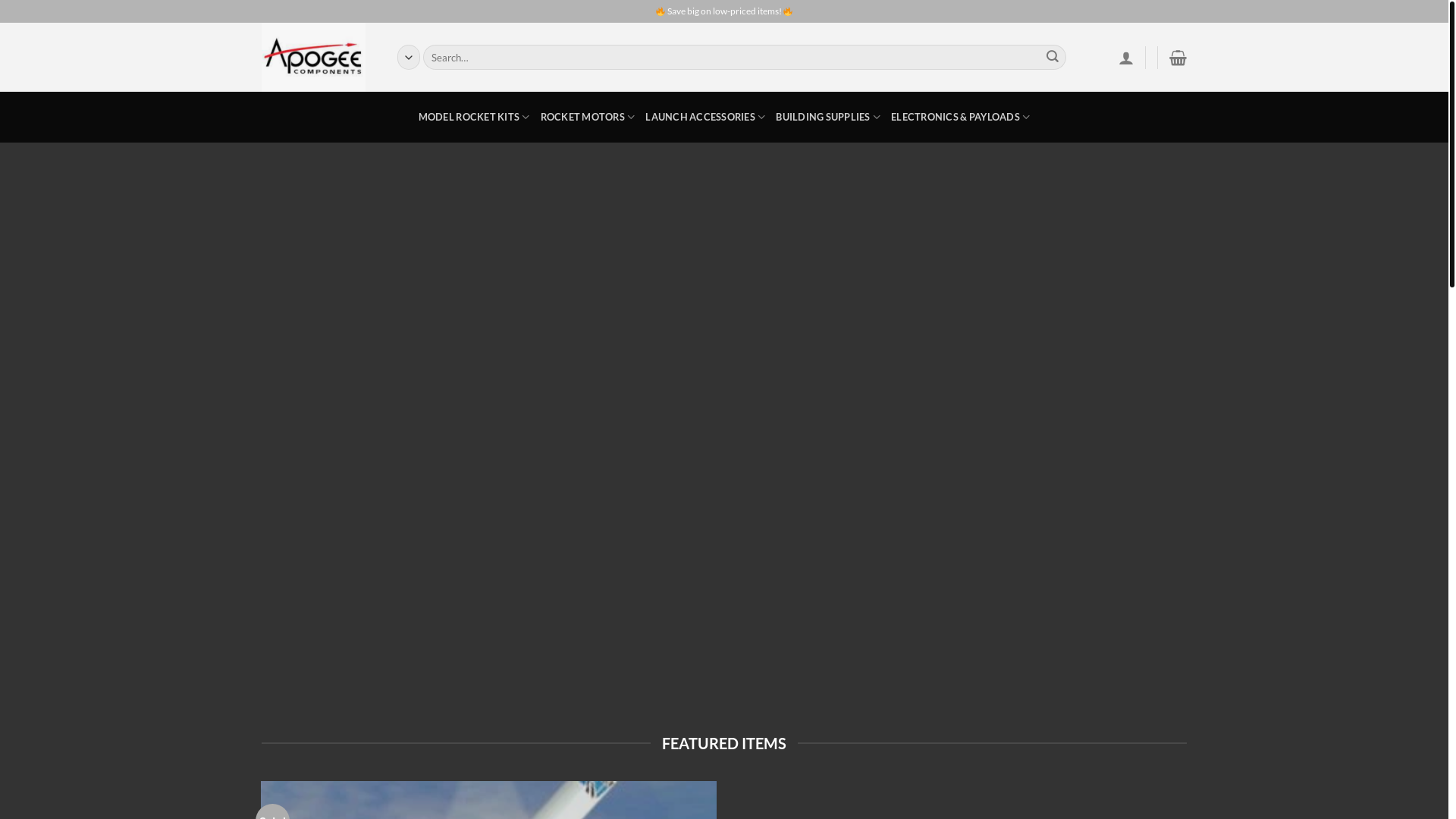Open the featured rocket product thumbnail
The height and width of the screenshot is (819, 1456).
coord(488,800)
